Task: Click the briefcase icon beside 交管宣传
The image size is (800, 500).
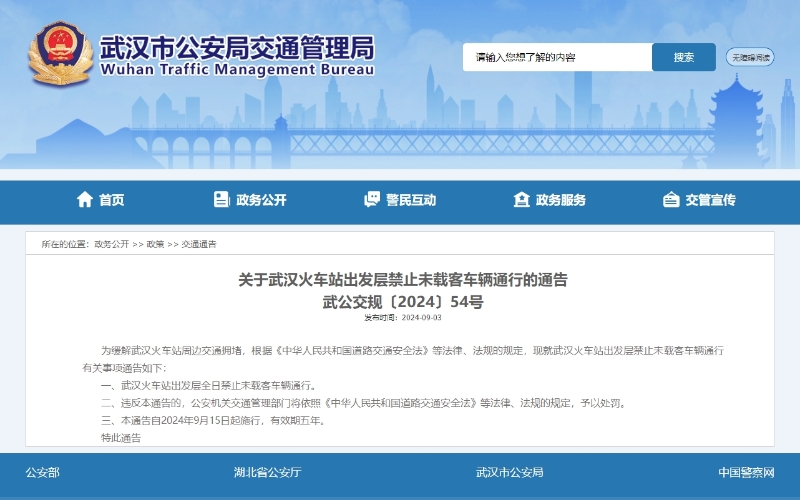Action: pos(671,199)
